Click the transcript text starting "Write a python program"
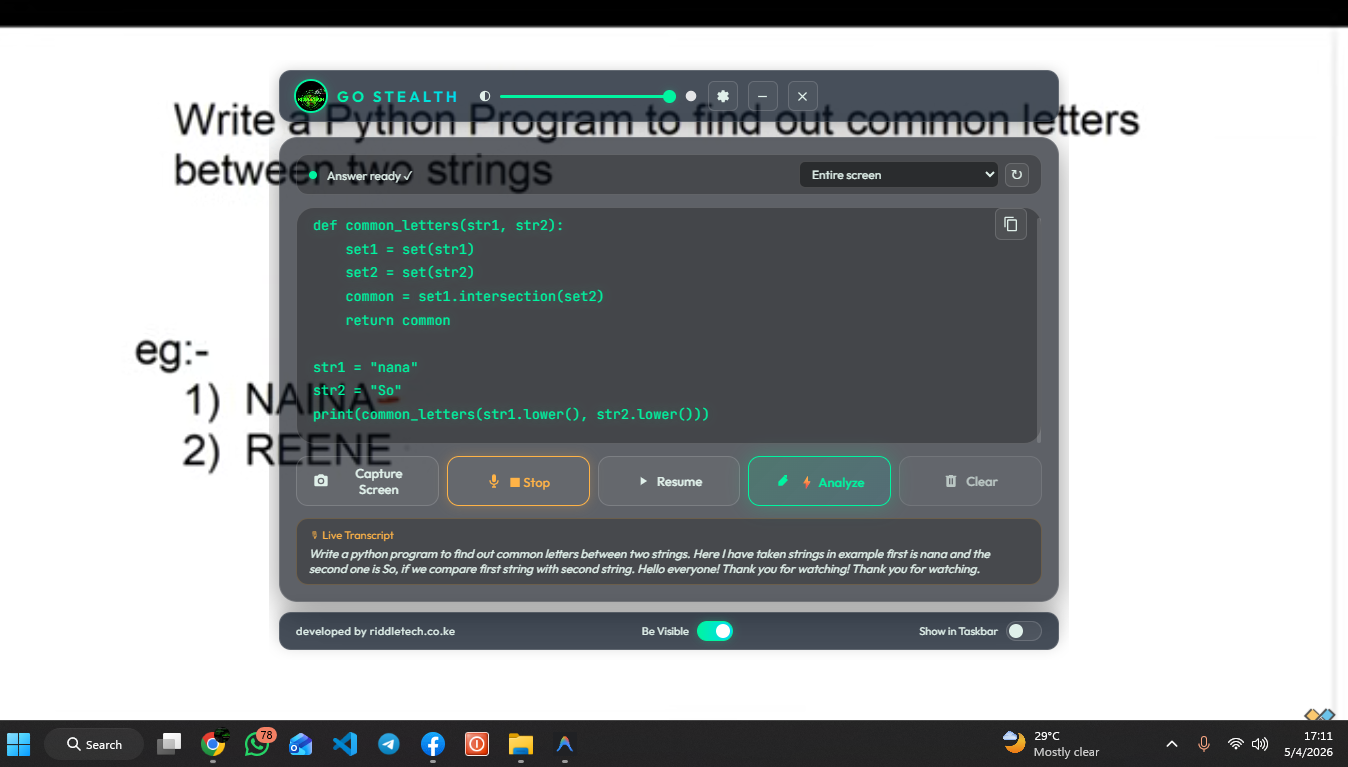This screenshot has width=1348, height=767. tap(650, 561)
